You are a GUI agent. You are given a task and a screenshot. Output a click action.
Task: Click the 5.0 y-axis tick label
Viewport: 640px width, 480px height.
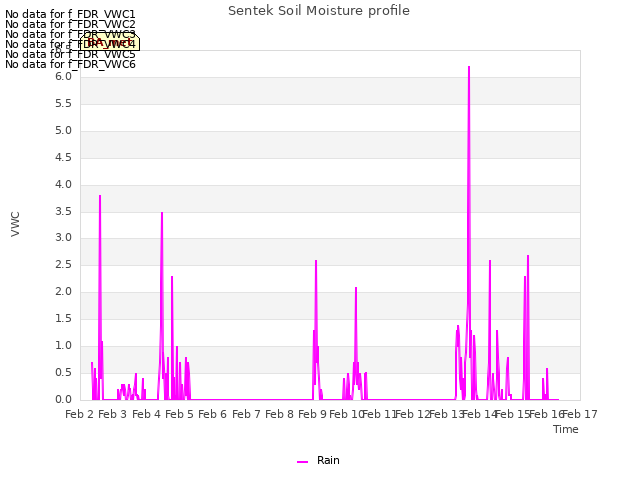pyautogui.click(x=63, y=131)
